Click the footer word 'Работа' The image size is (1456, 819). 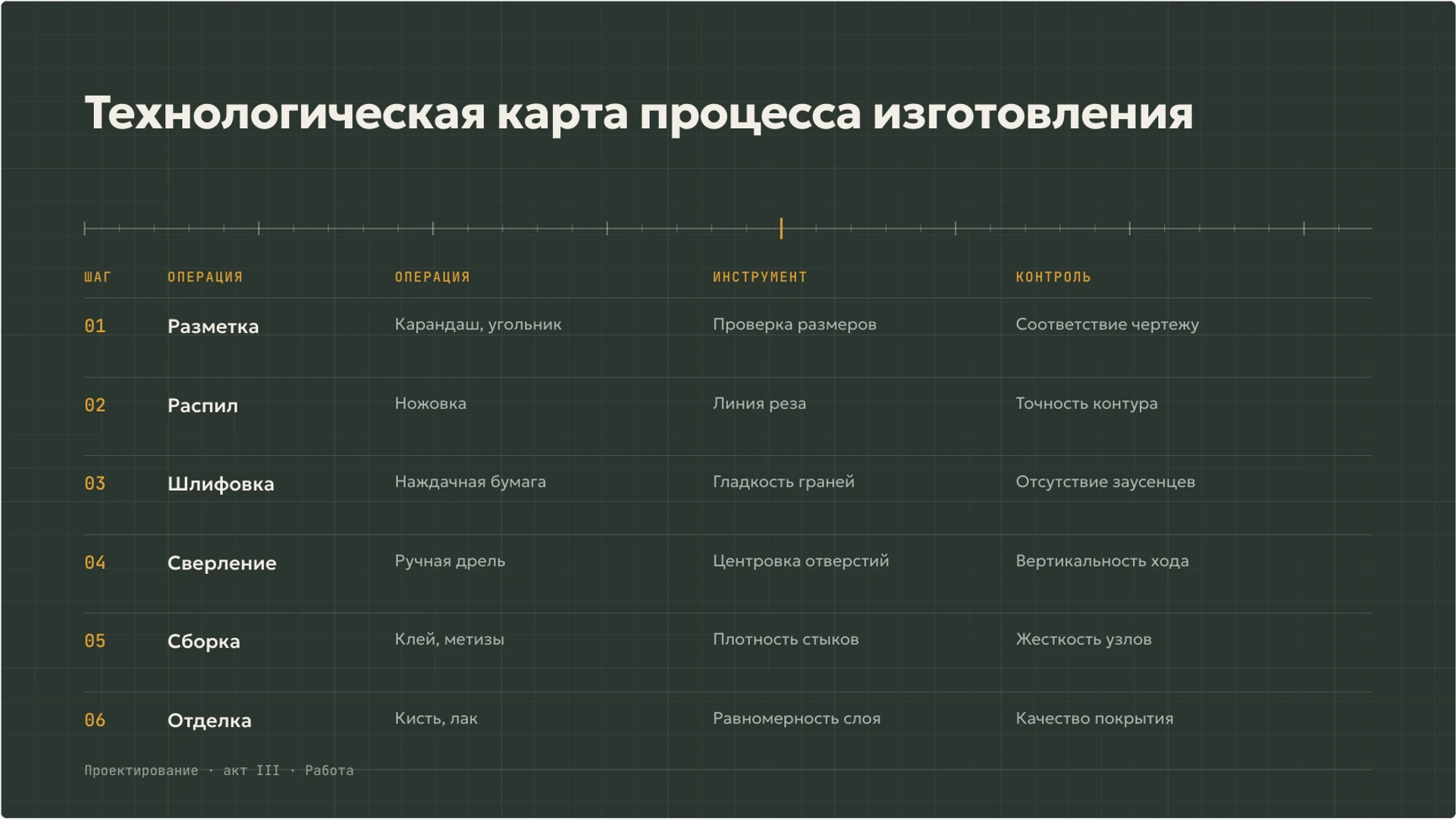point(329,770)
